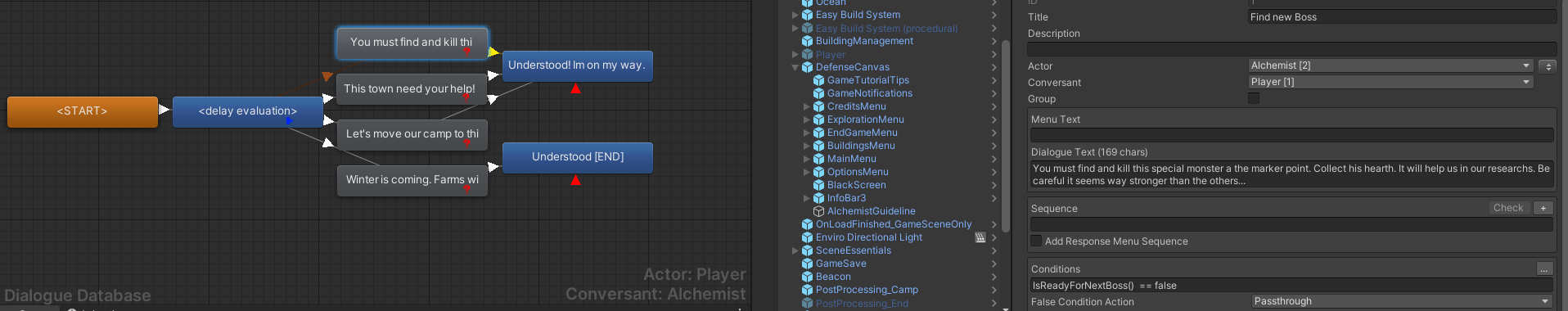The image size is (1568, 311).
Task: Open BuildingManagement prefab via its right chevron
Action: pyautogui.click(x=994, y=41)
